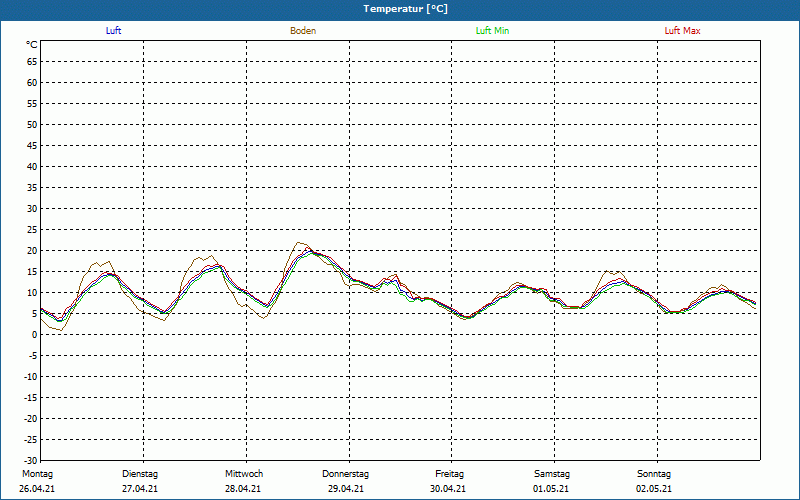Select the Montag axis label
This screenshot has height=500, width=800.
click(x=37, y=474)
